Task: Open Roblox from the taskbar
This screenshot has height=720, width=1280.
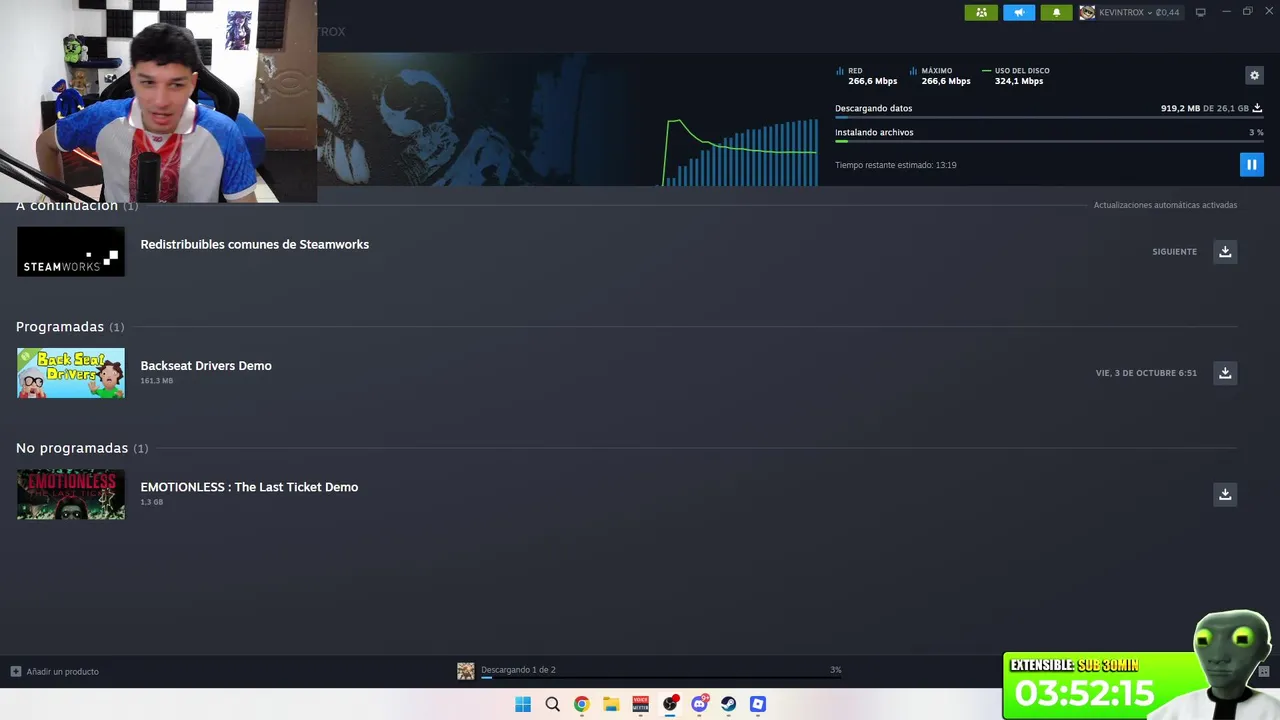Action: [x=758, y=704]
